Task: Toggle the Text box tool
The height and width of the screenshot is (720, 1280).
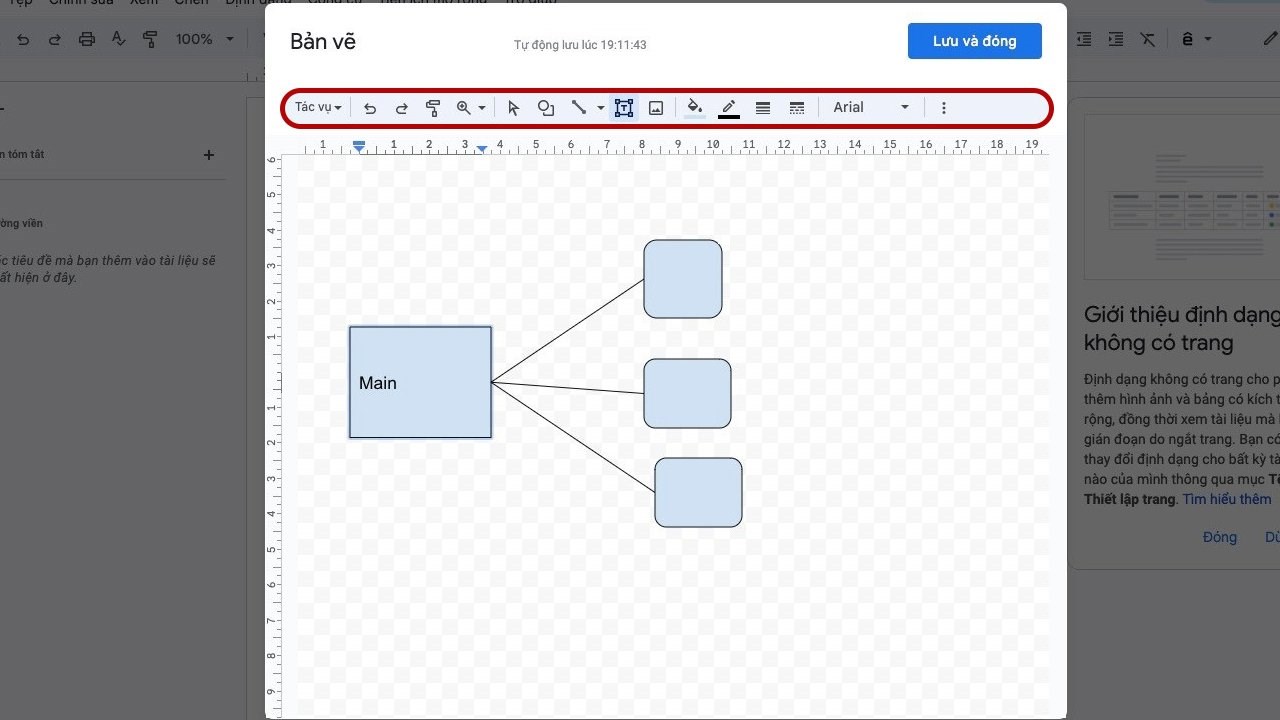Action: (x=624, y=108)
